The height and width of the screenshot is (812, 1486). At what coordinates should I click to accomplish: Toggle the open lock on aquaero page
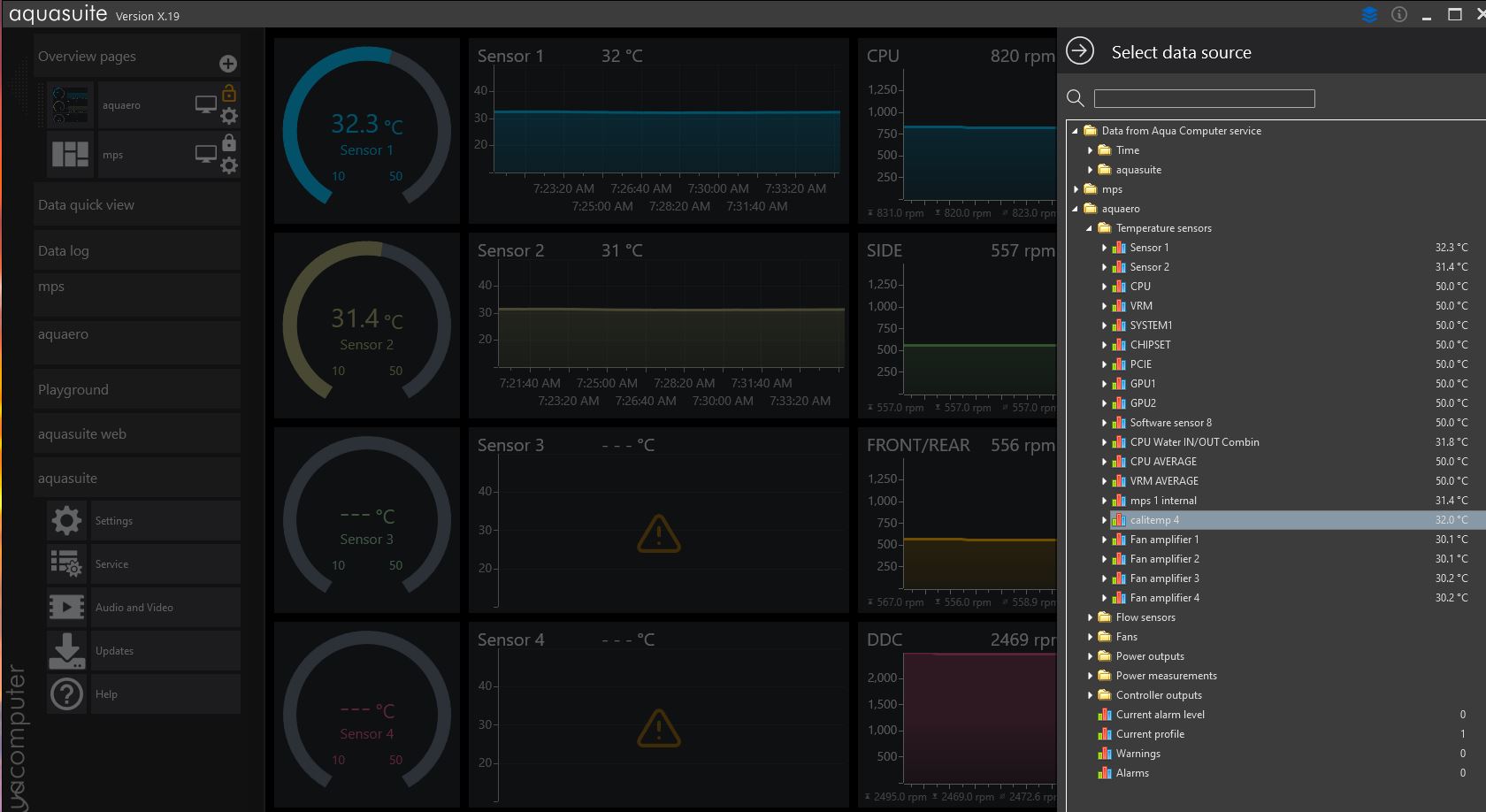coord(229,93)
